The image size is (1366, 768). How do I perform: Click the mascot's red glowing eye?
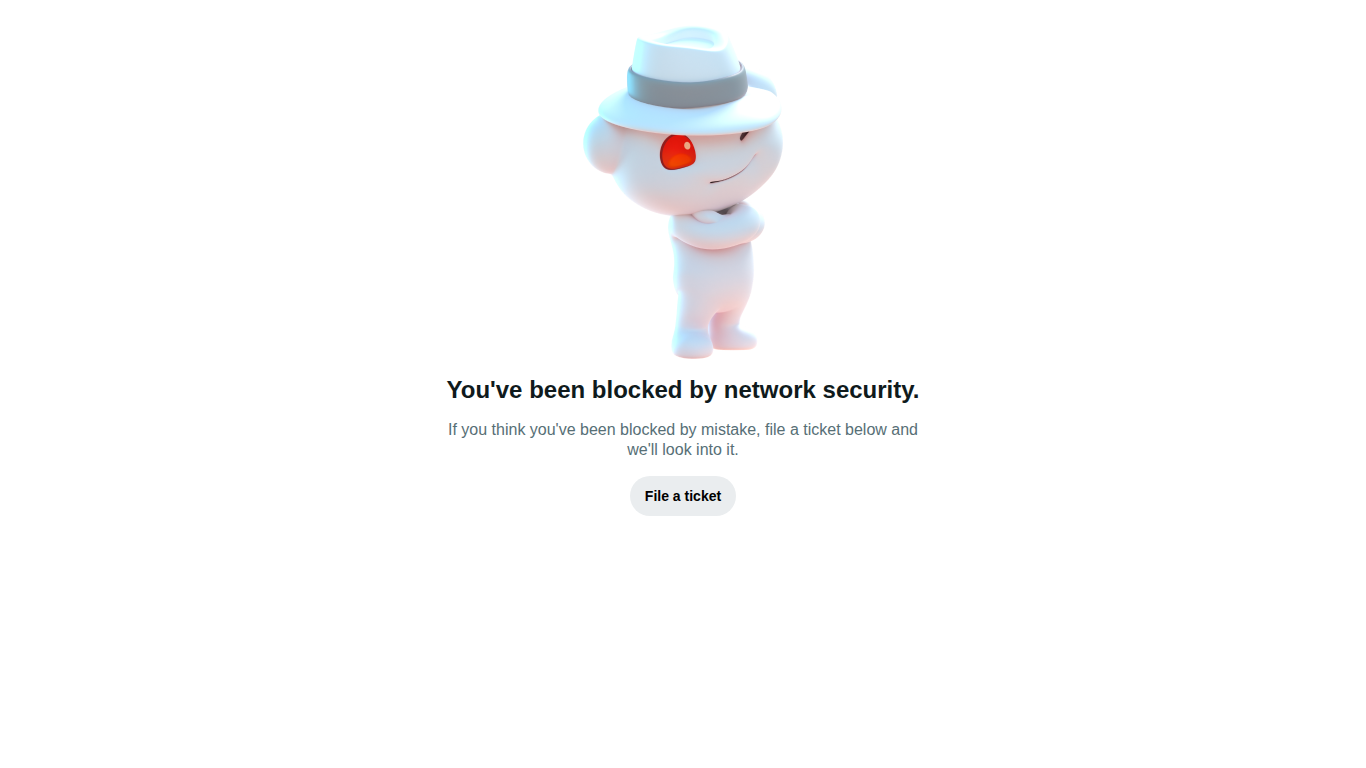pyautogui.click(x=678, y=152)
